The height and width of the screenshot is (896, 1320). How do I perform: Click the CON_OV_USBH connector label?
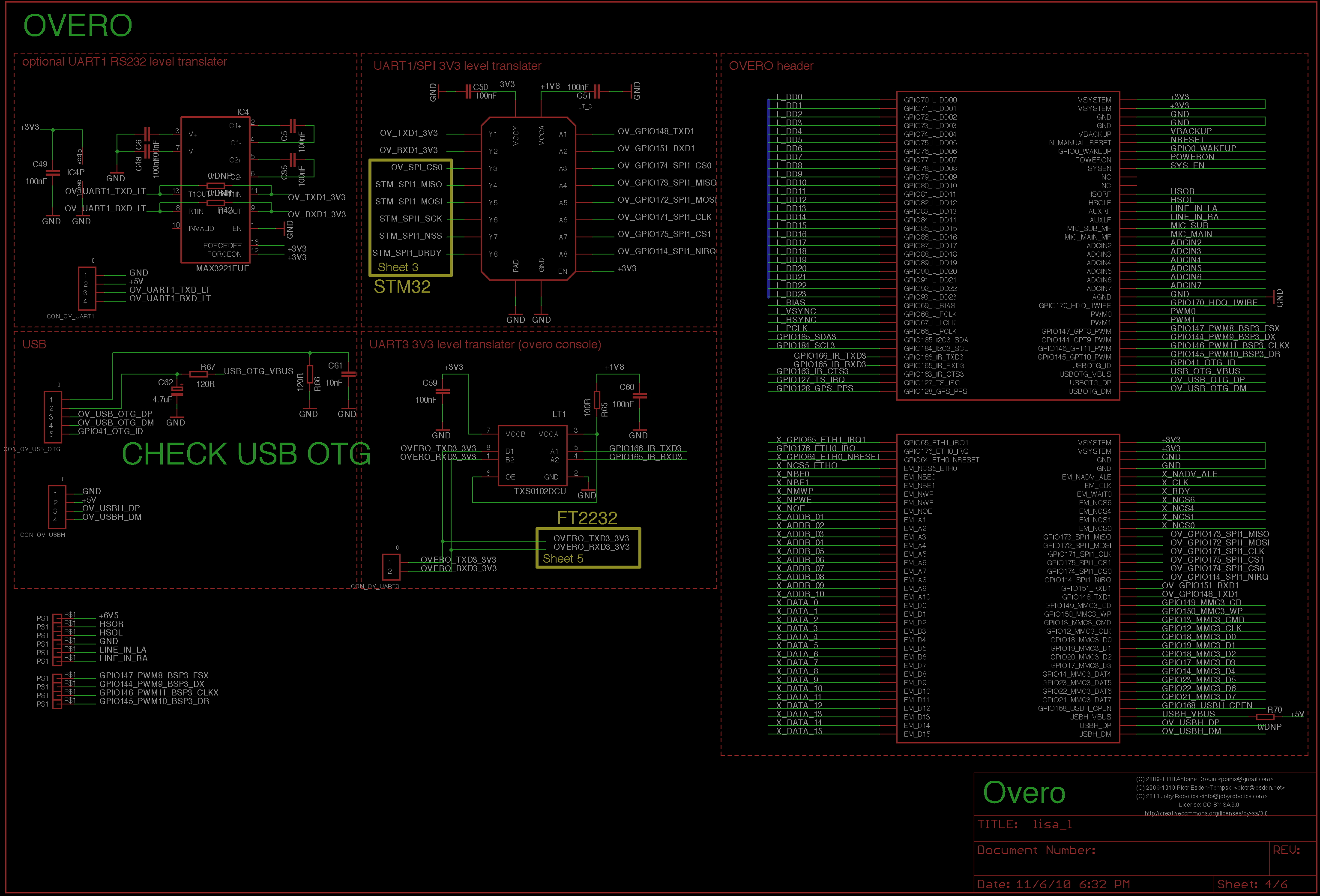[x=42, y=535]
